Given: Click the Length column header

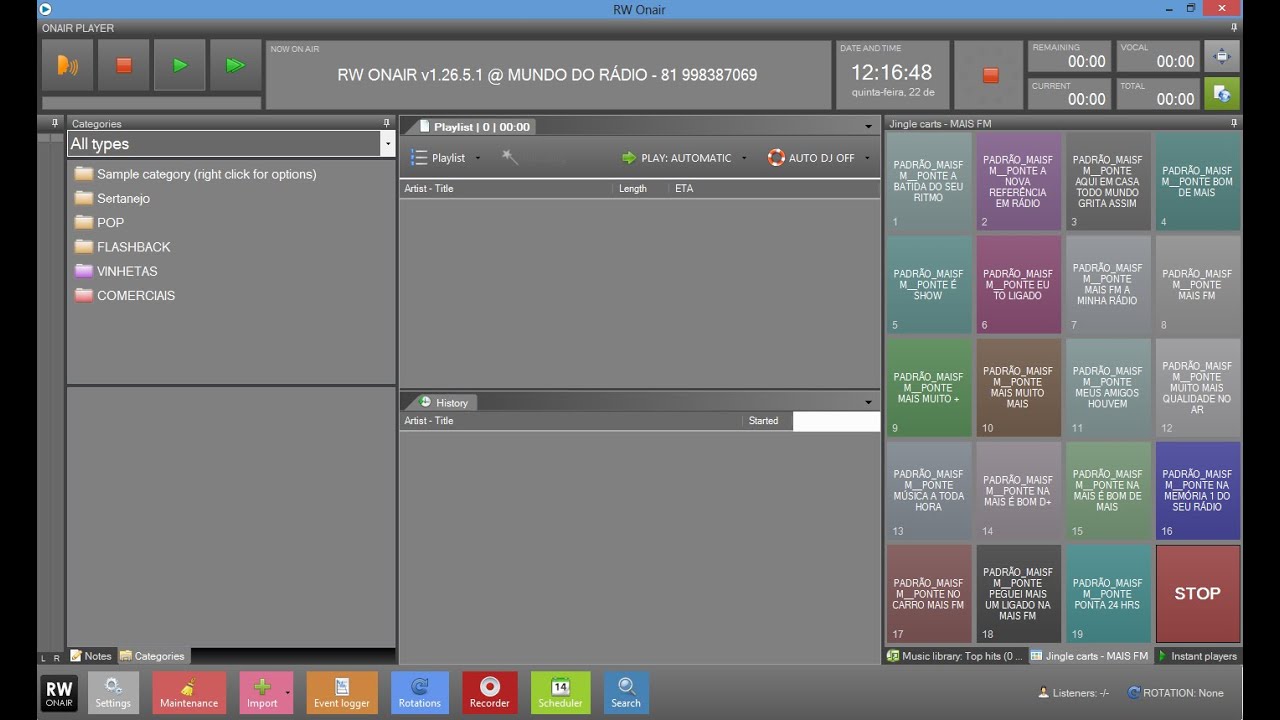Looking at the screenshot, I should 640,188.
